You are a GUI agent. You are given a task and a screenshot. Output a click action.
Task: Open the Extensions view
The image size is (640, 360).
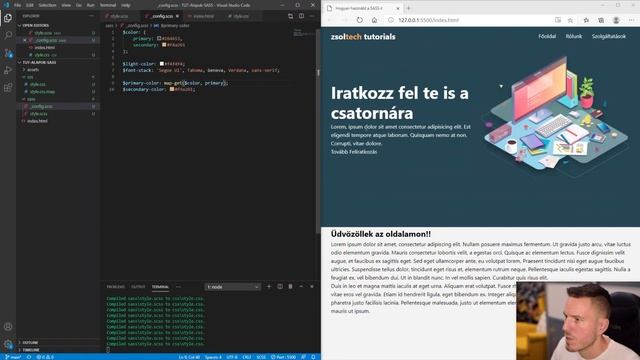tap(8, 87)
